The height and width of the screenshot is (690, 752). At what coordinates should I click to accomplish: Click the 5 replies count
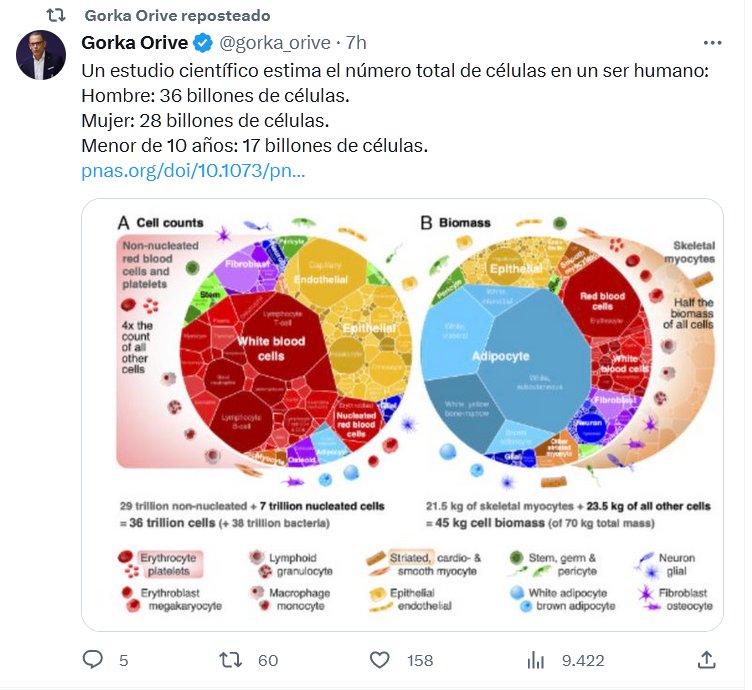[x=123, y=660]
